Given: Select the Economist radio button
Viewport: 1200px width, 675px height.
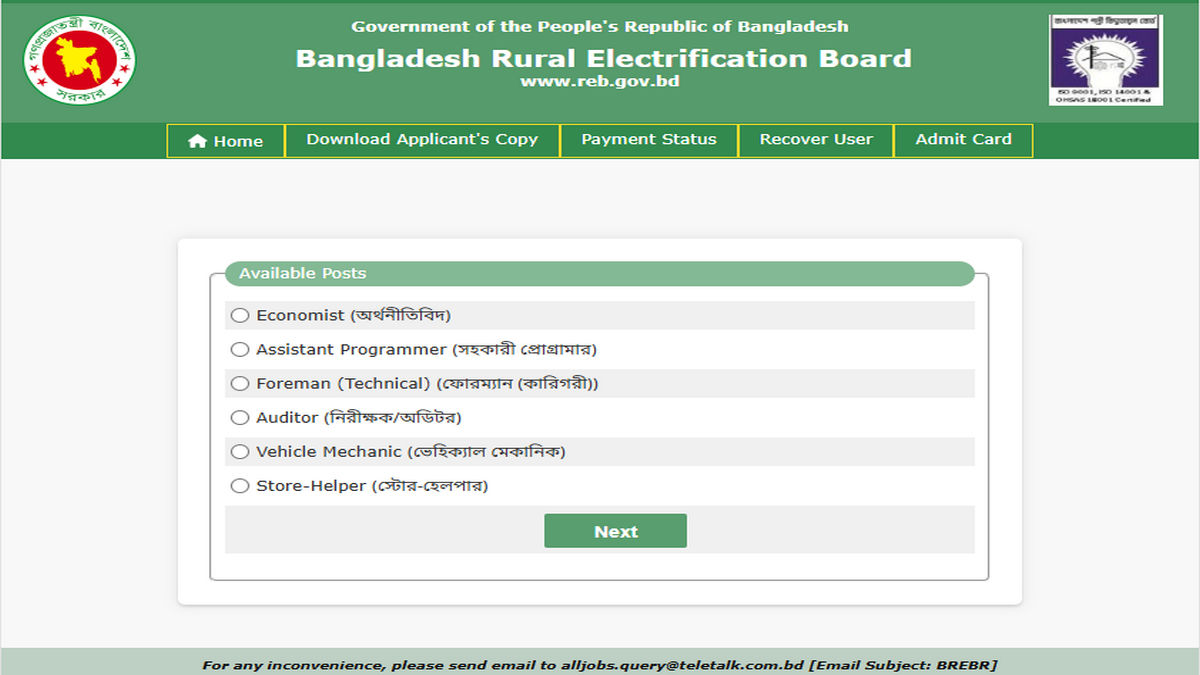Looking at the screenshot, I should point(239,315).
